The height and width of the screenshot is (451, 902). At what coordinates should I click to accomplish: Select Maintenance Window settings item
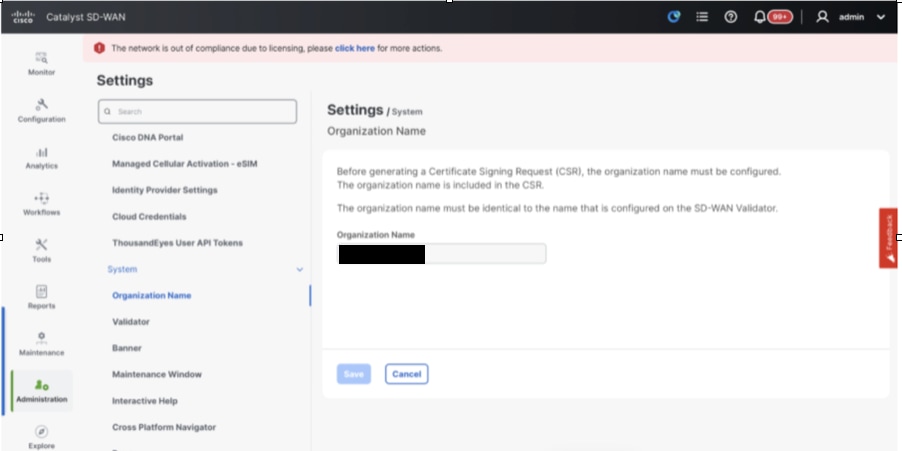coord(157,374)
